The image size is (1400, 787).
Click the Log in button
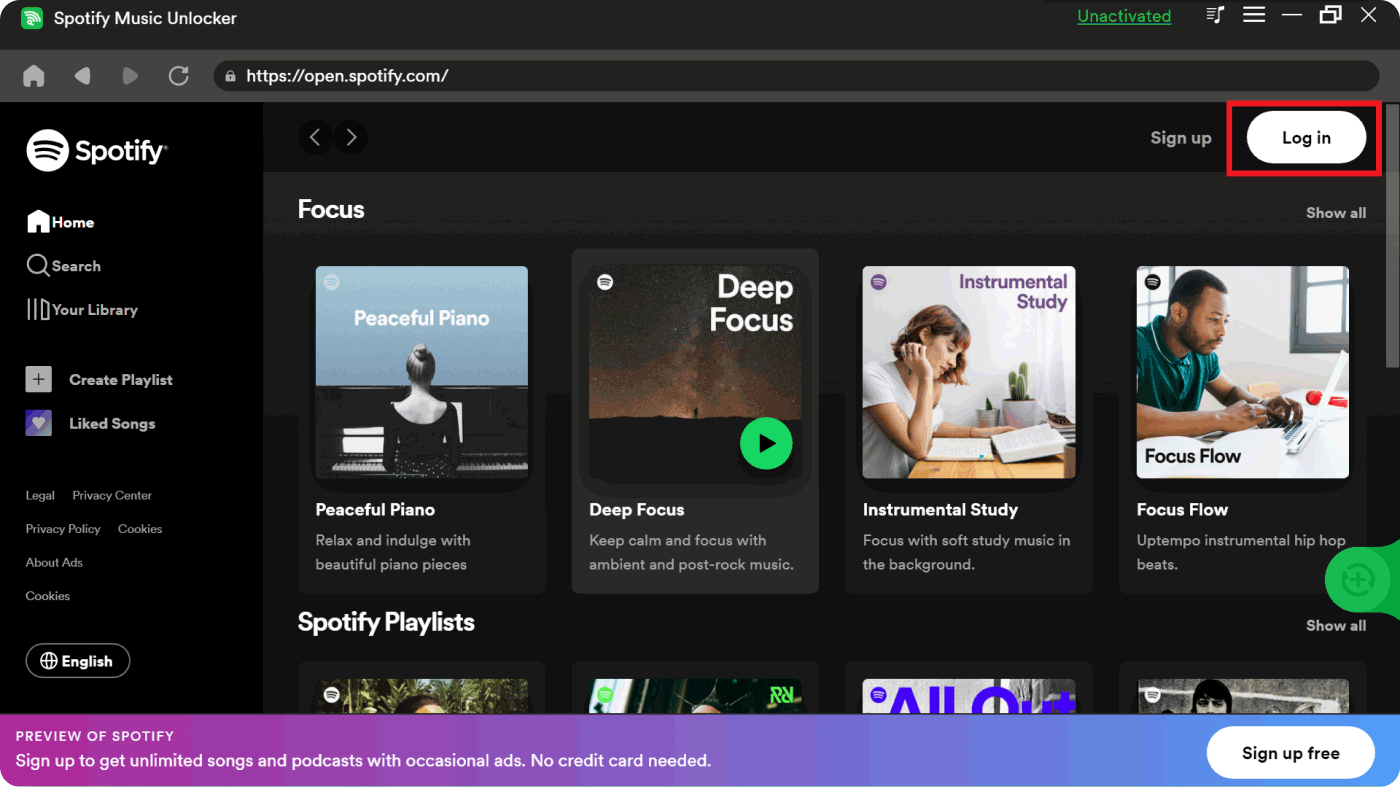pyautogui.click(x=1306, y=138)
